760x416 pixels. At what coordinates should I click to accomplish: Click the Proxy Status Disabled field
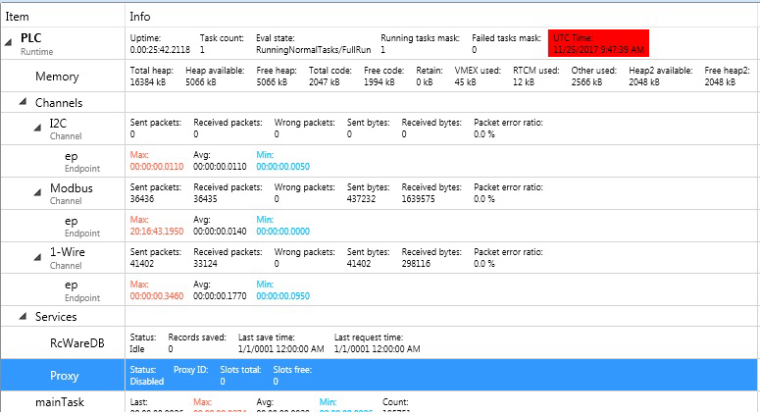[x=149, y=381]
